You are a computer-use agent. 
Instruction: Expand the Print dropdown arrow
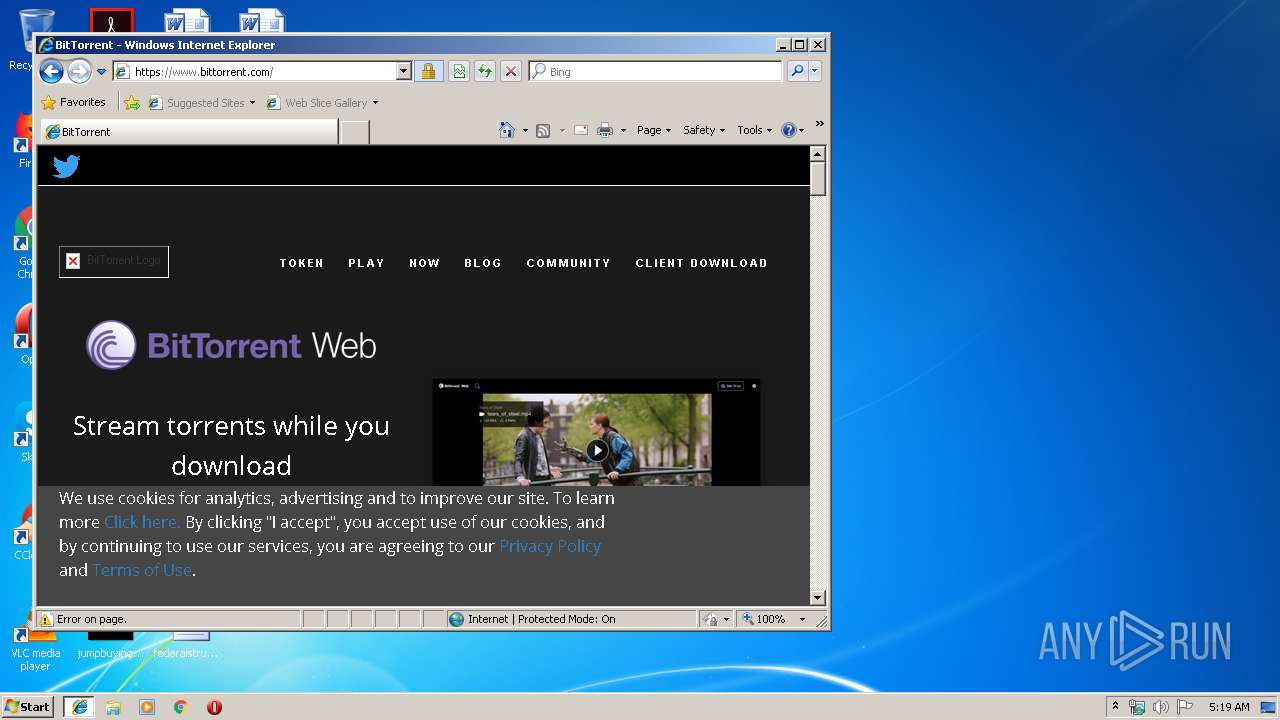(x=623, y=131)
